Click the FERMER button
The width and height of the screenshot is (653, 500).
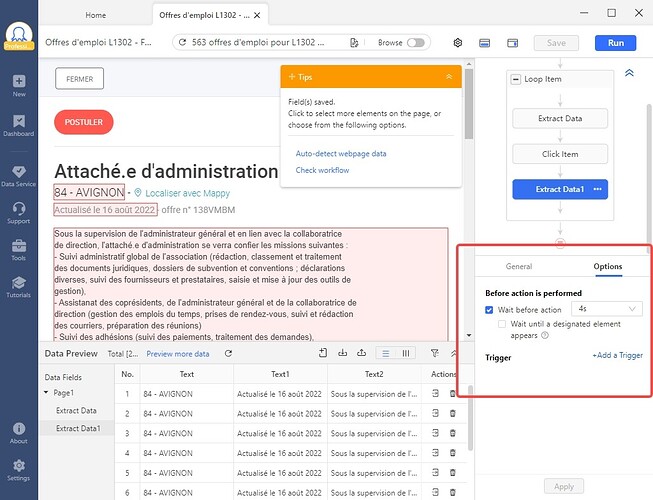click(80, 79)
